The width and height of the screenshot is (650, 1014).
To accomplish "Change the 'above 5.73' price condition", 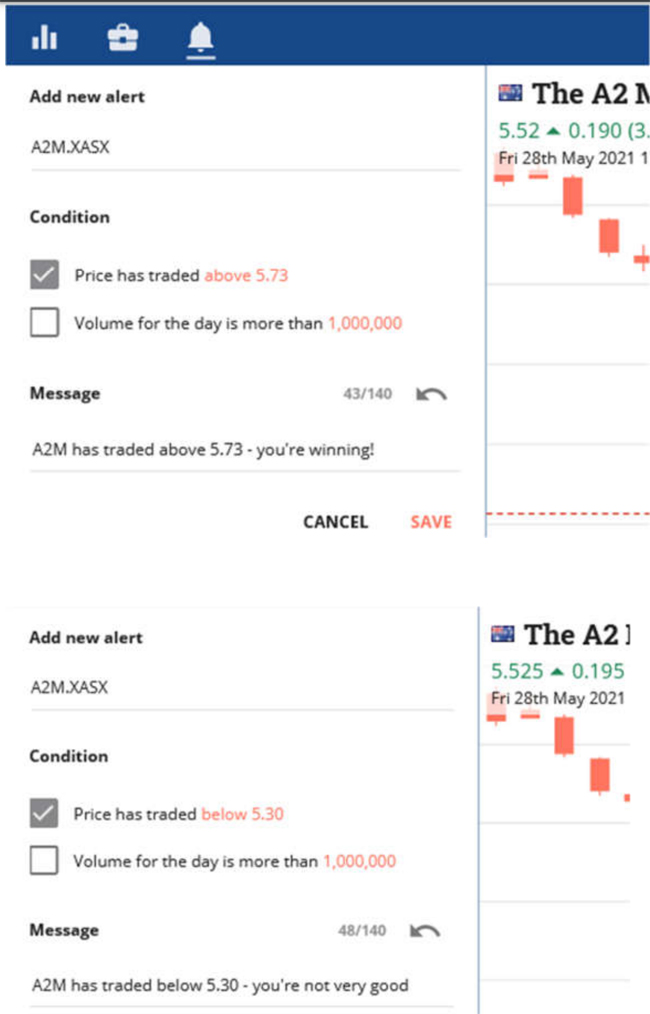I will (246, 275).
